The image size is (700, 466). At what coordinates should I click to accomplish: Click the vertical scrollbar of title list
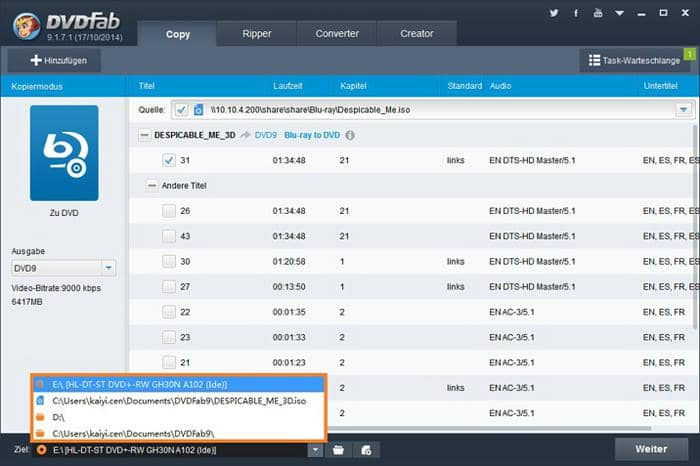696,228
